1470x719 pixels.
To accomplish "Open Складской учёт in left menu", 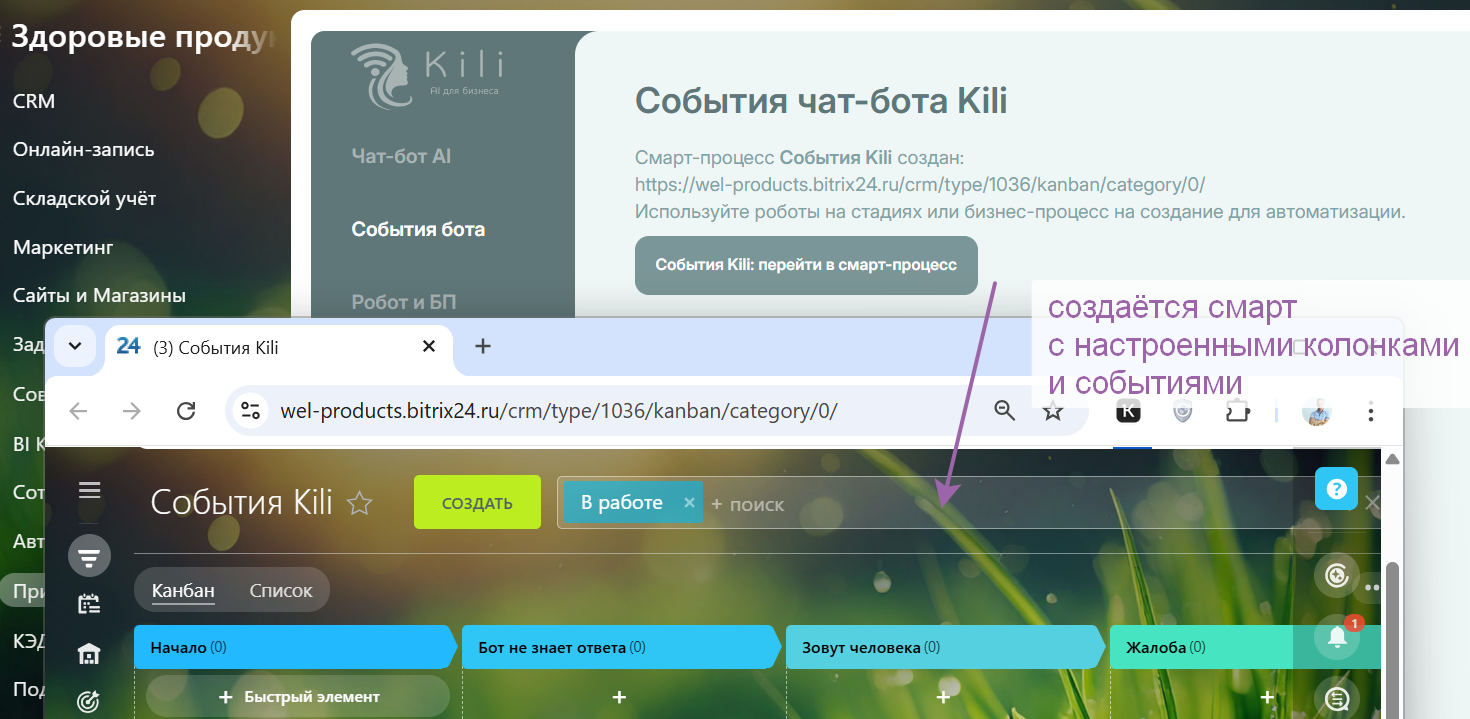I will coord(84,198).
